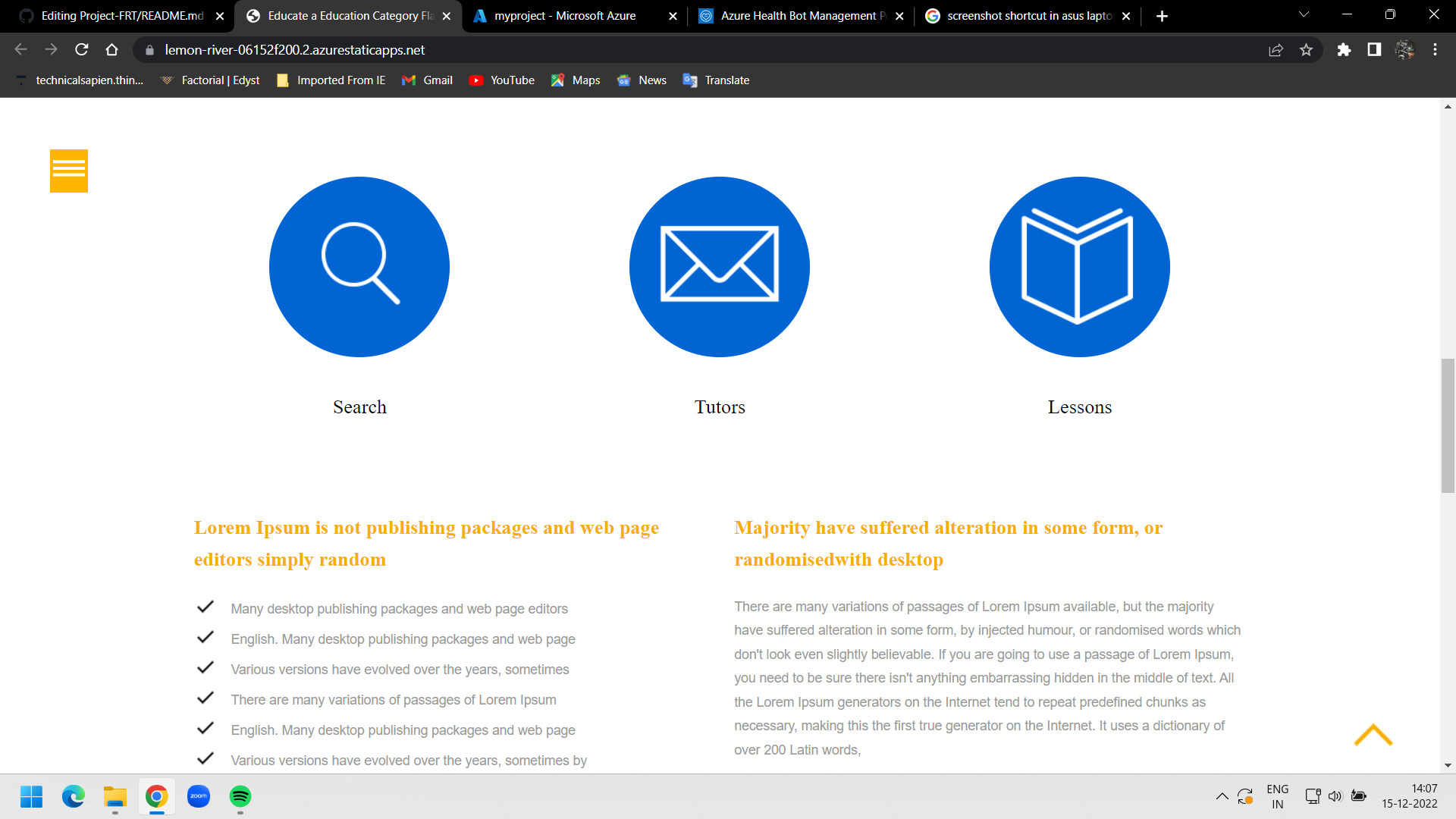Switch to the myproject Microsoft Azure tab
The width and height of the screenshot is (1456, 819).
(565, 15)
